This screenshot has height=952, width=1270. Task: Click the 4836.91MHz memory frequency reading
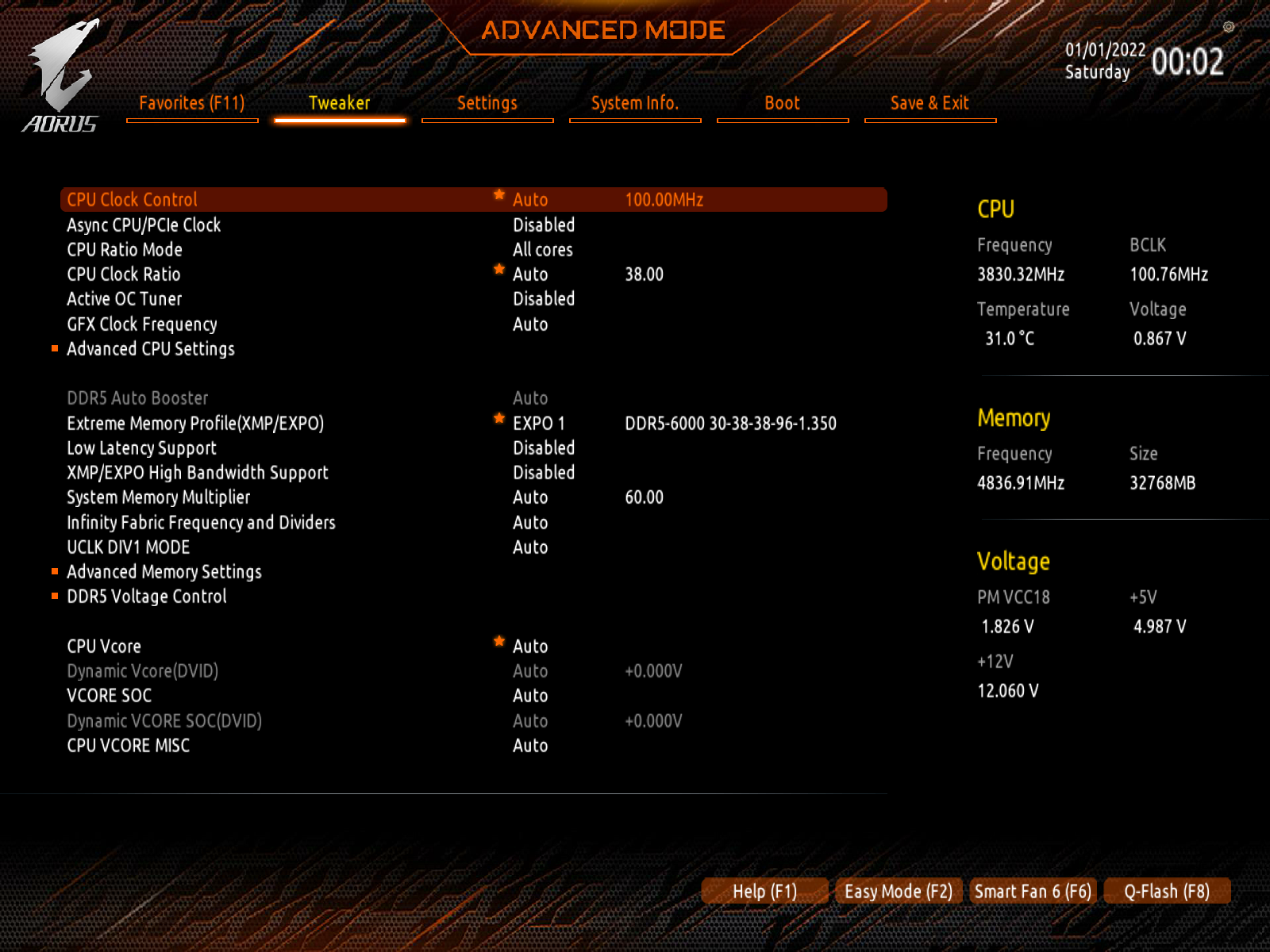tap(1022, 483)
